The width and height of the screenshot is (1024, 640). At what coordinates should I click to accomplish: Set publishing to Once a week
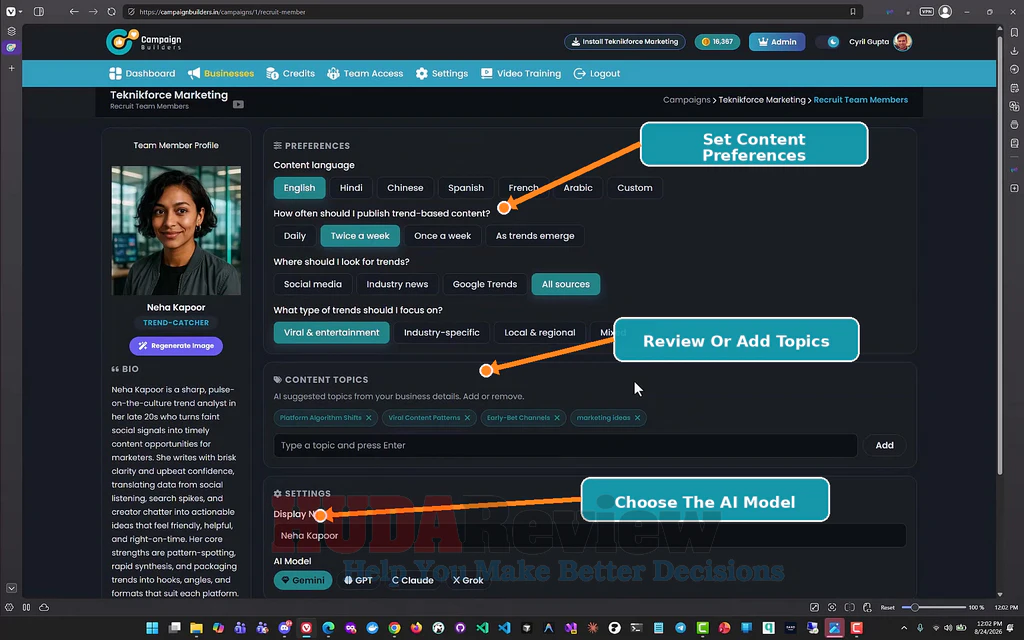point(442,236)
